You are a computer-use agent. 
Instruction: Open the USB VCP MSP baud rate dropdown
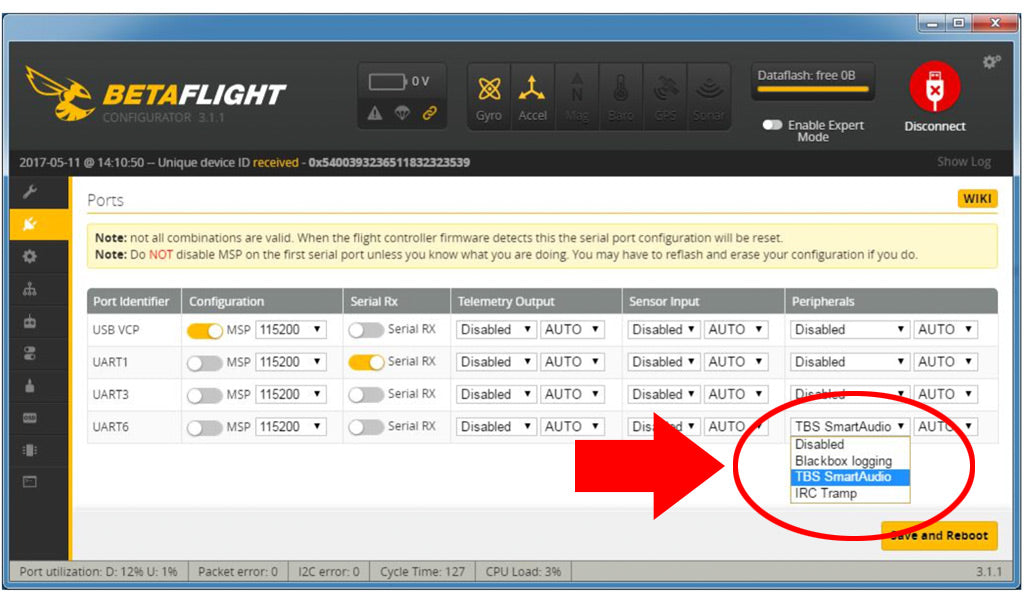tap(291, 330)
